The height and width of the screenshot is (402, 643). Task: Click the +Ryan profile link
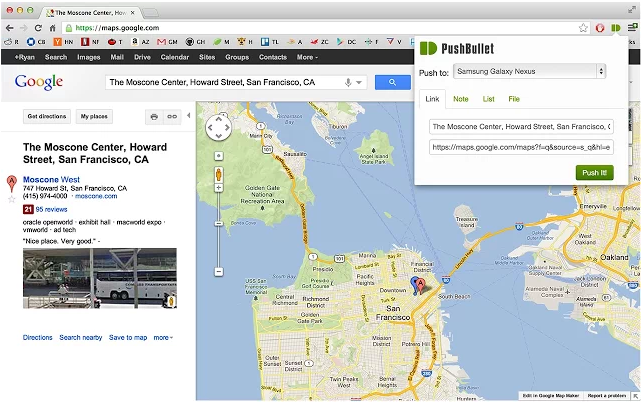click(x=25, y=57)
